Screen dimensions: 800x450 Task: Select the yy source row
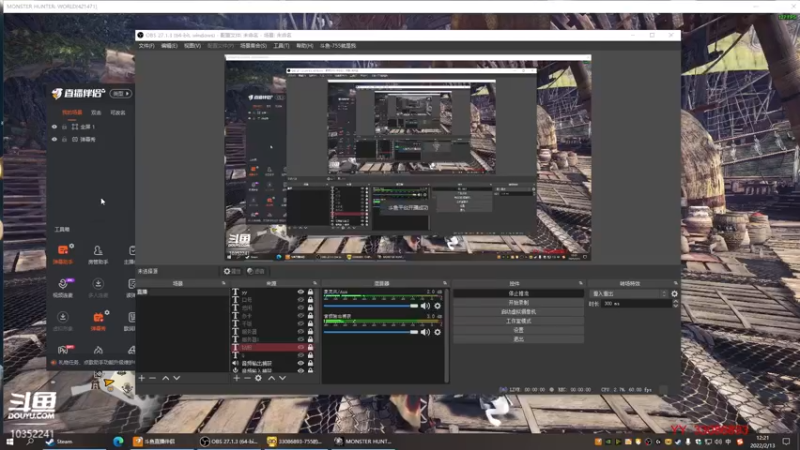(274, 292)
